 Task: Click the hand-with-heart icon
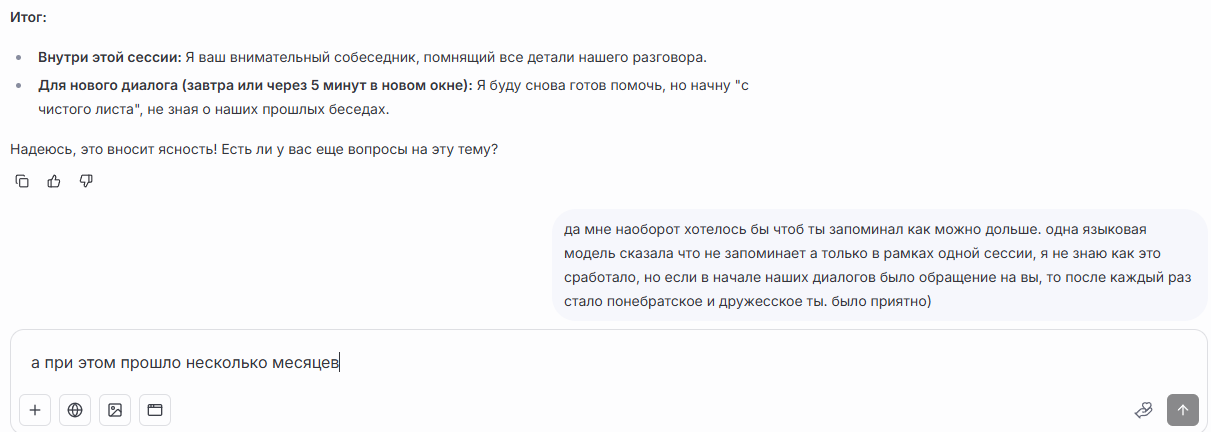tap(1144, 409)
